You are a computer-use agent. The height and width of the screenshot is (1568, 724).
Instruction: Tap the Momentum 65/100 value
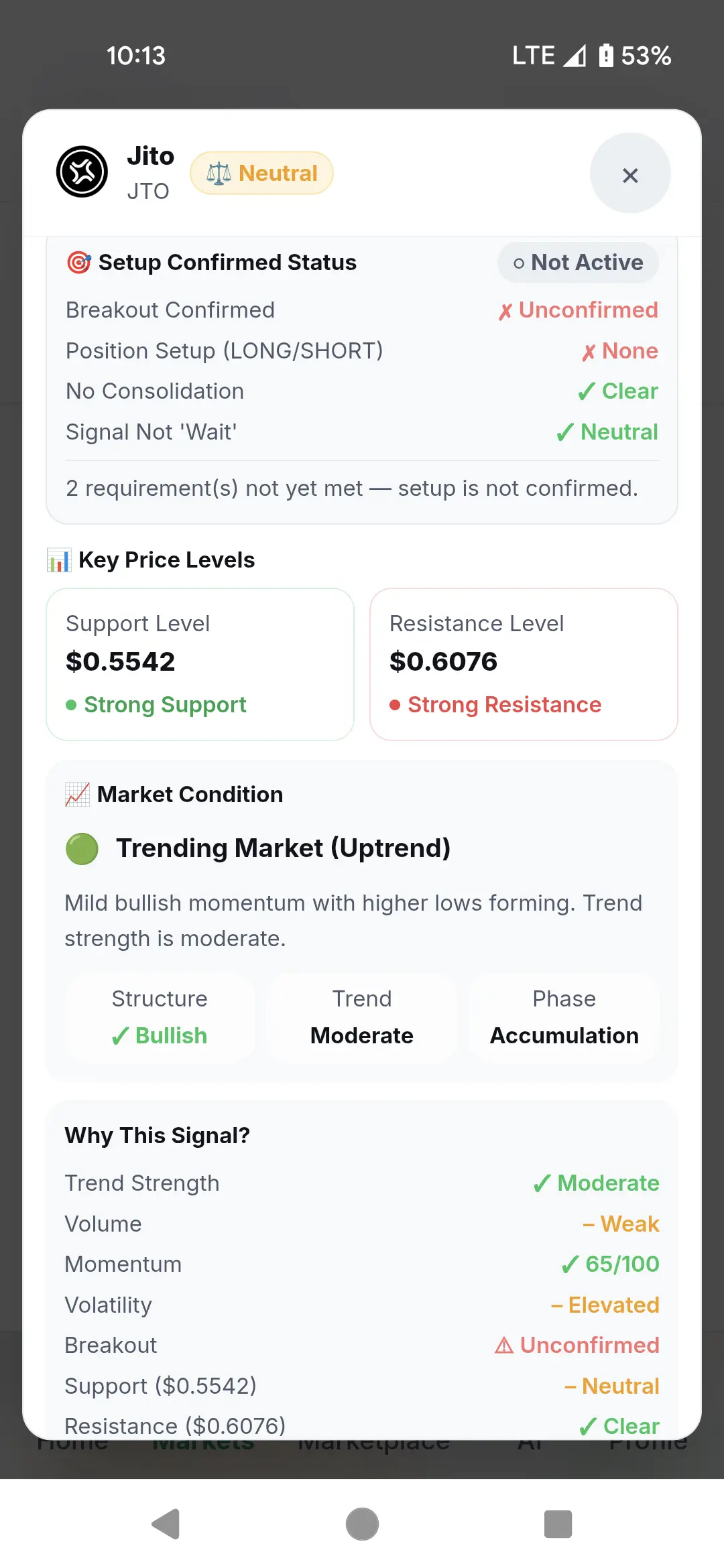tap(611, 1264)
